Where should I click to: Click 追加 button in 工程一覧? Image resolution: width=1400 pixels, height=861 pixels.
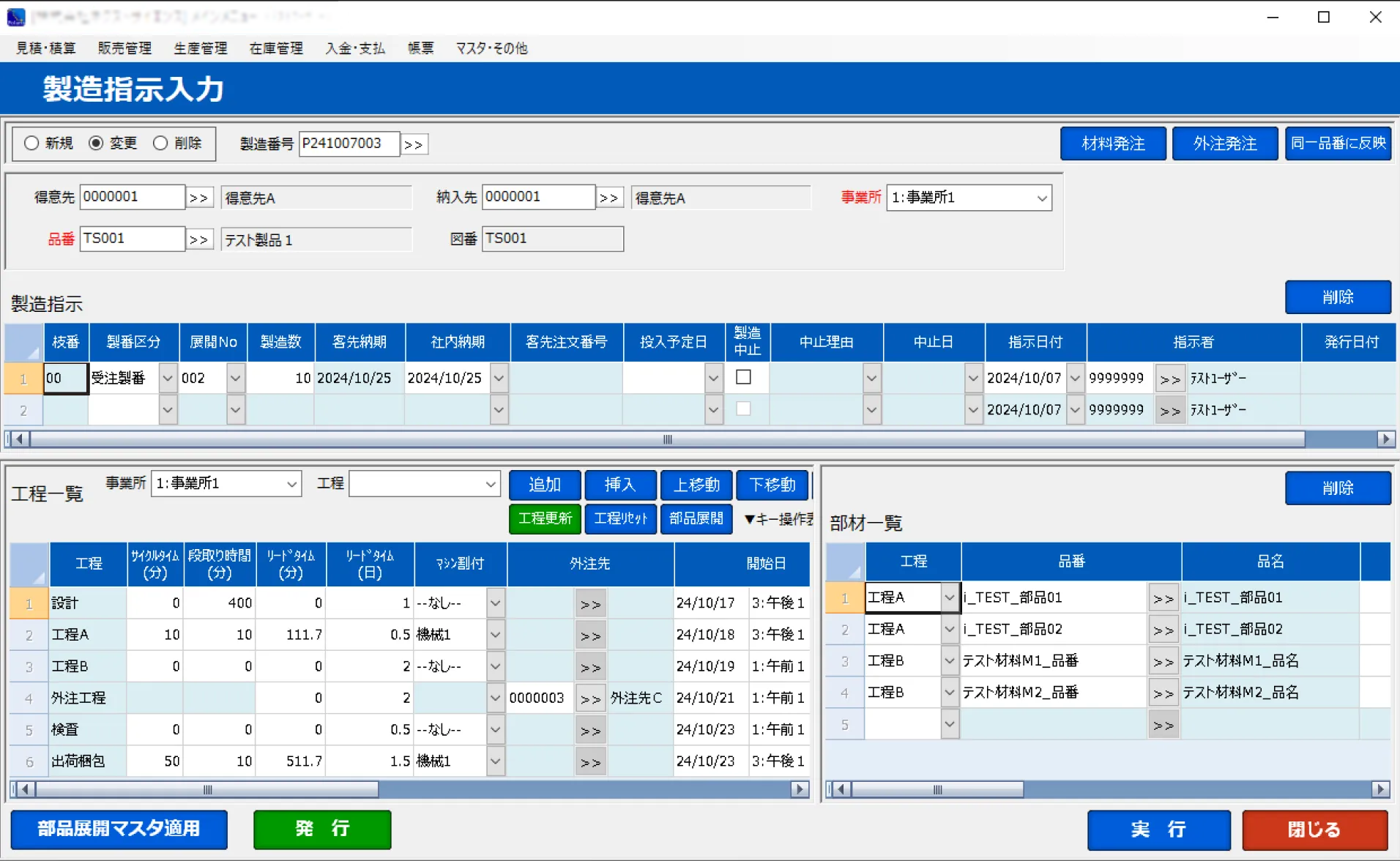[545, 485]
